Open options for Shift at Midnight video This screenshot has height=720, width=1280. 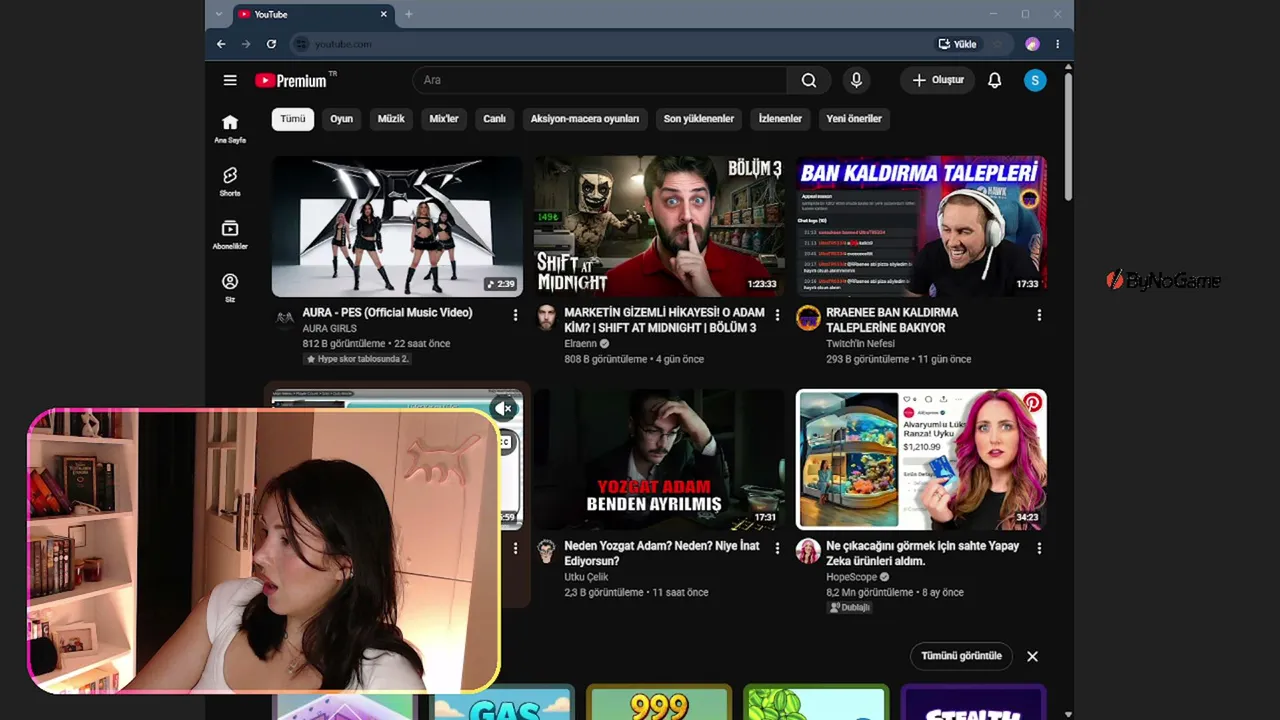[x=777, y=315]
